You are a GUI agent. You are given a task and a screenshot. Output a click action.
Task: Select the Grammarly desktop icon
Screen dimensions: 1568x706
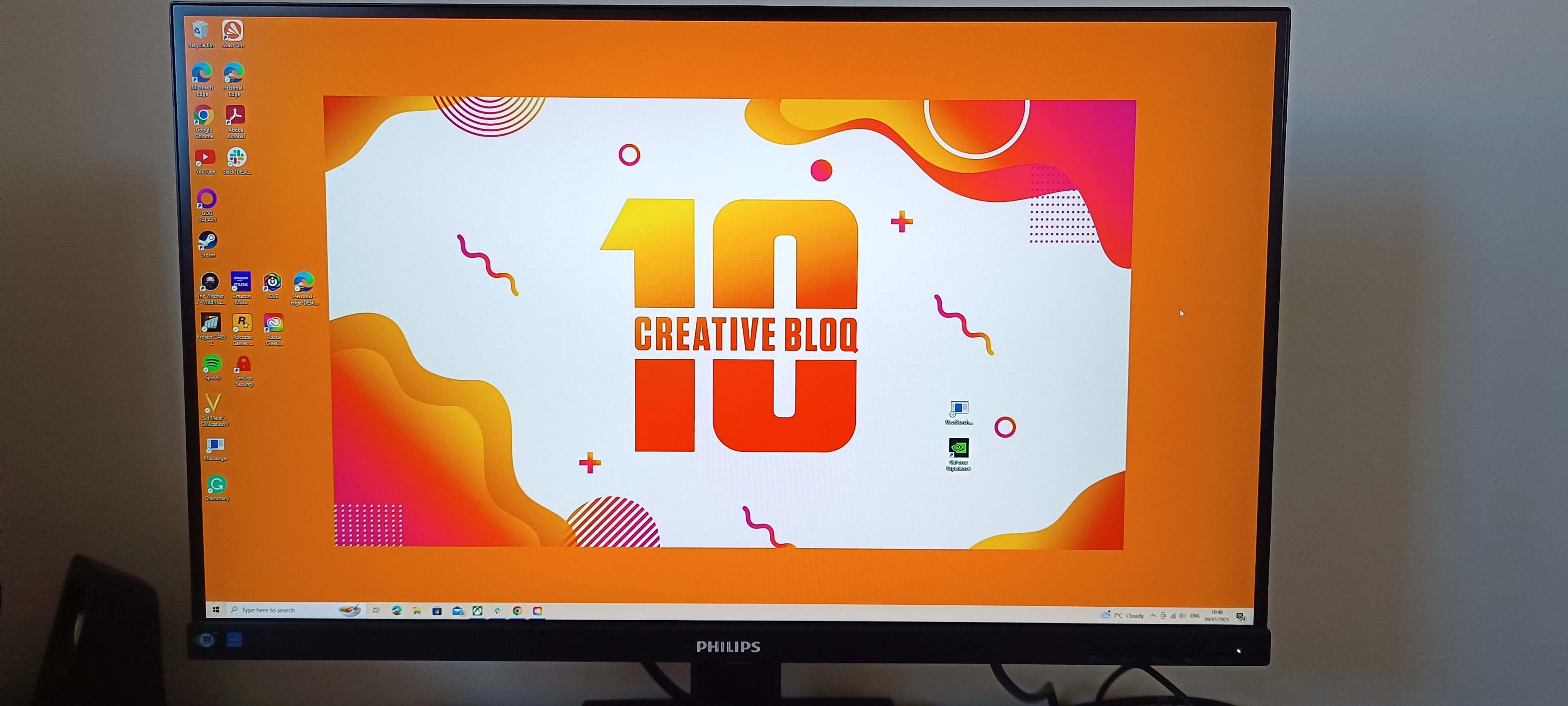click(217, 489)
